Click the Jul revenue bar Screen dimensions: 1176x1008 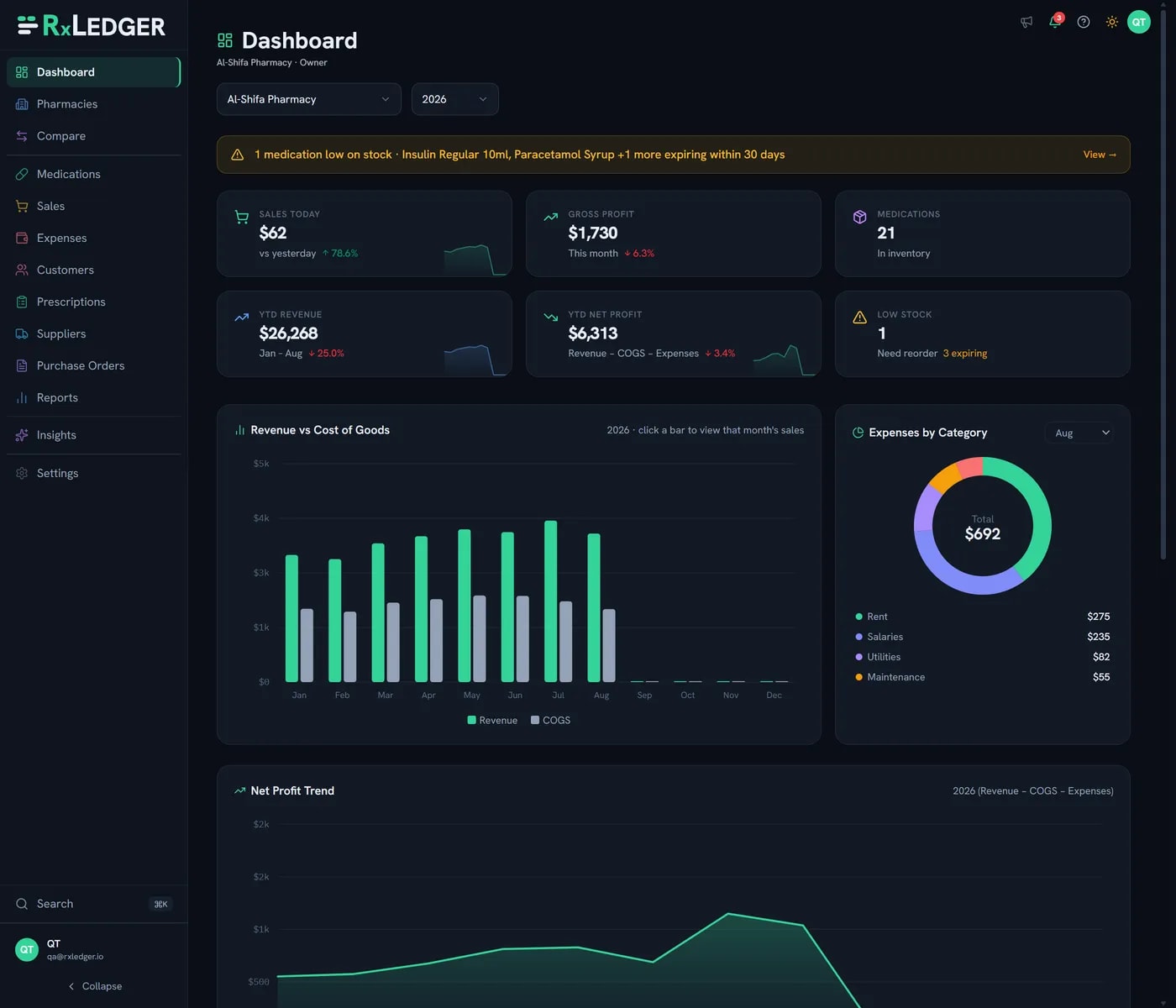pos(551,601)
